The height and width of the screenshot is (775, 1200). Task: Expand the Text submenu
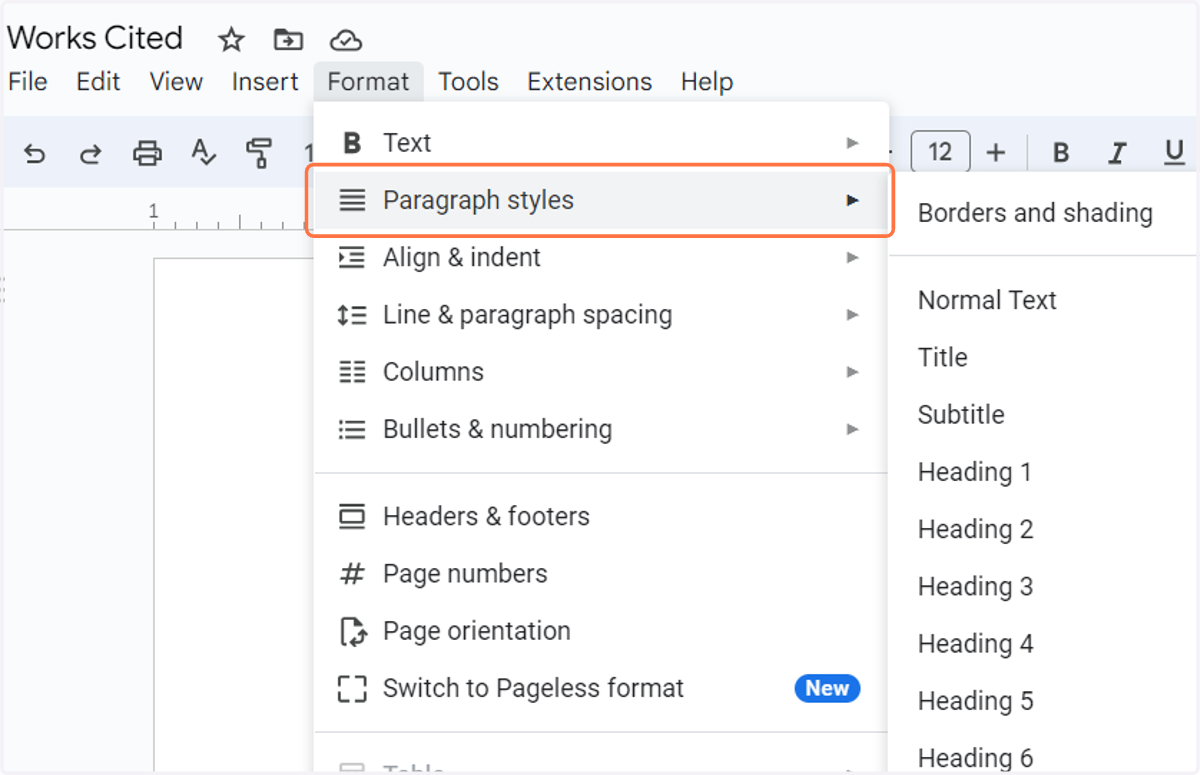click(601, 143)
